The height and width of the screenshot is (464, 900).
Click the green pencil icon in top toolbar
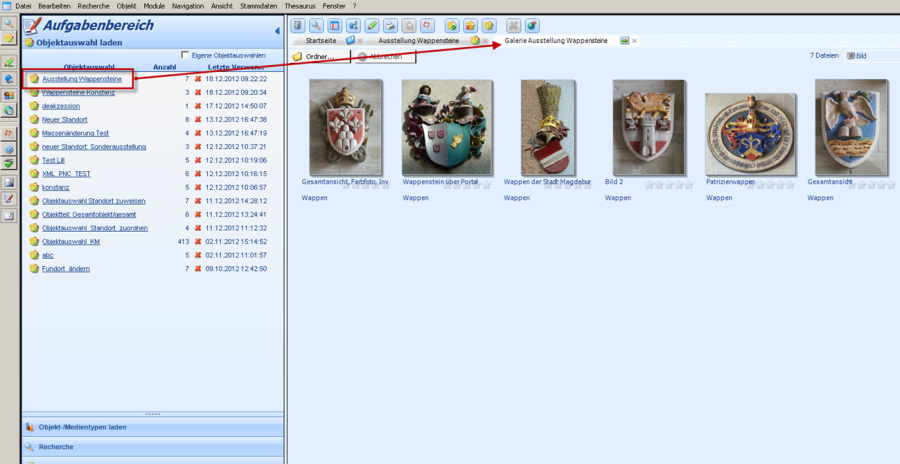(x=372, y=25)
